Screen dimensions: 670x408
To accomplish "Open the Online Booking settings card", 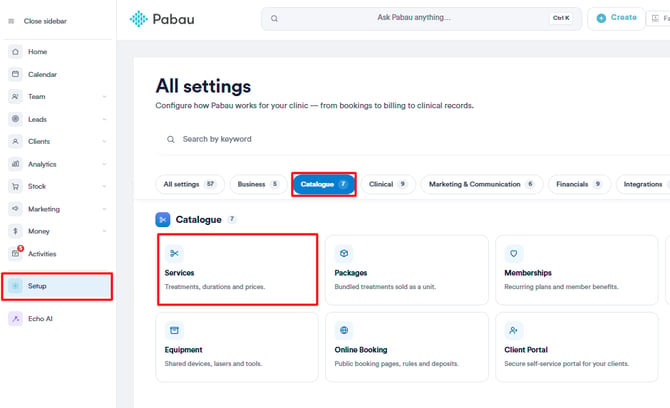I will (406, 347).
